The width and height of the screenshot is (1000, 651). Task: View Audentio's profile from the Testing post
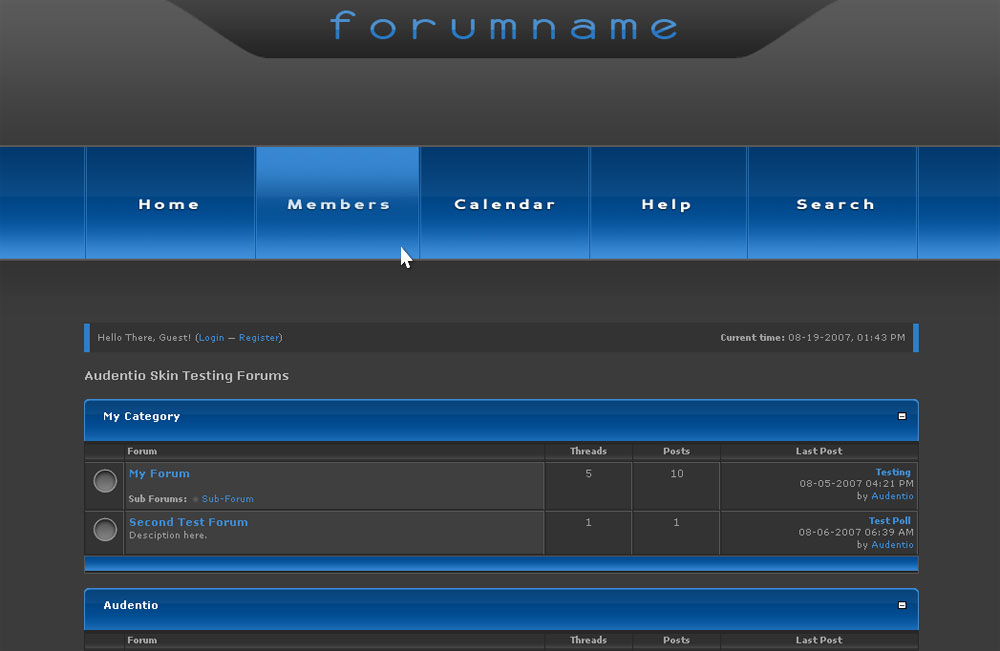[892, 496]
